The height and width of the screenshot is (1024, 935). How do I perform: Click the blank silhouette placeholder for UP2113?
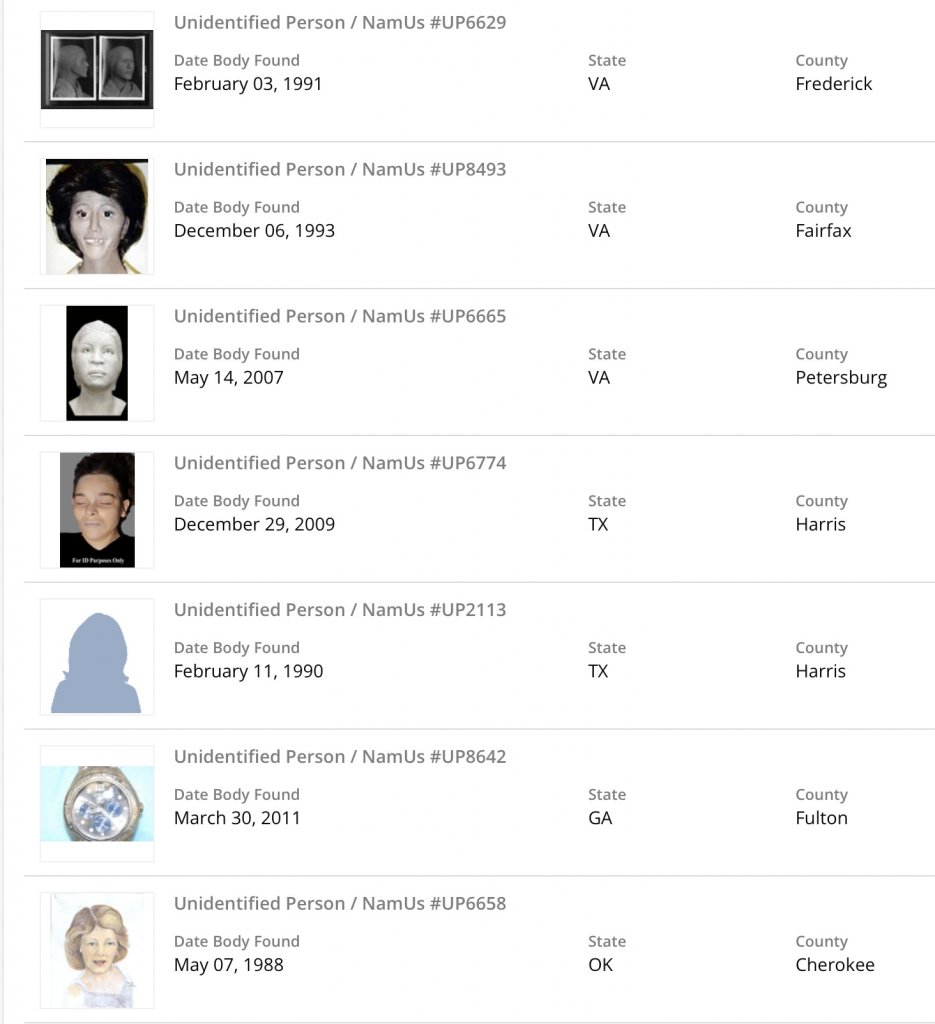(x=97, y=657)
